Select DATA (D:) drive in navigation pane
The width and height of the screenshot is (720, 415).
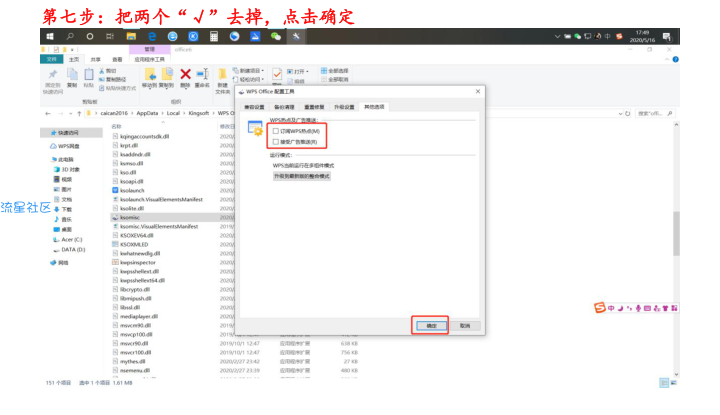pos(69,250)
